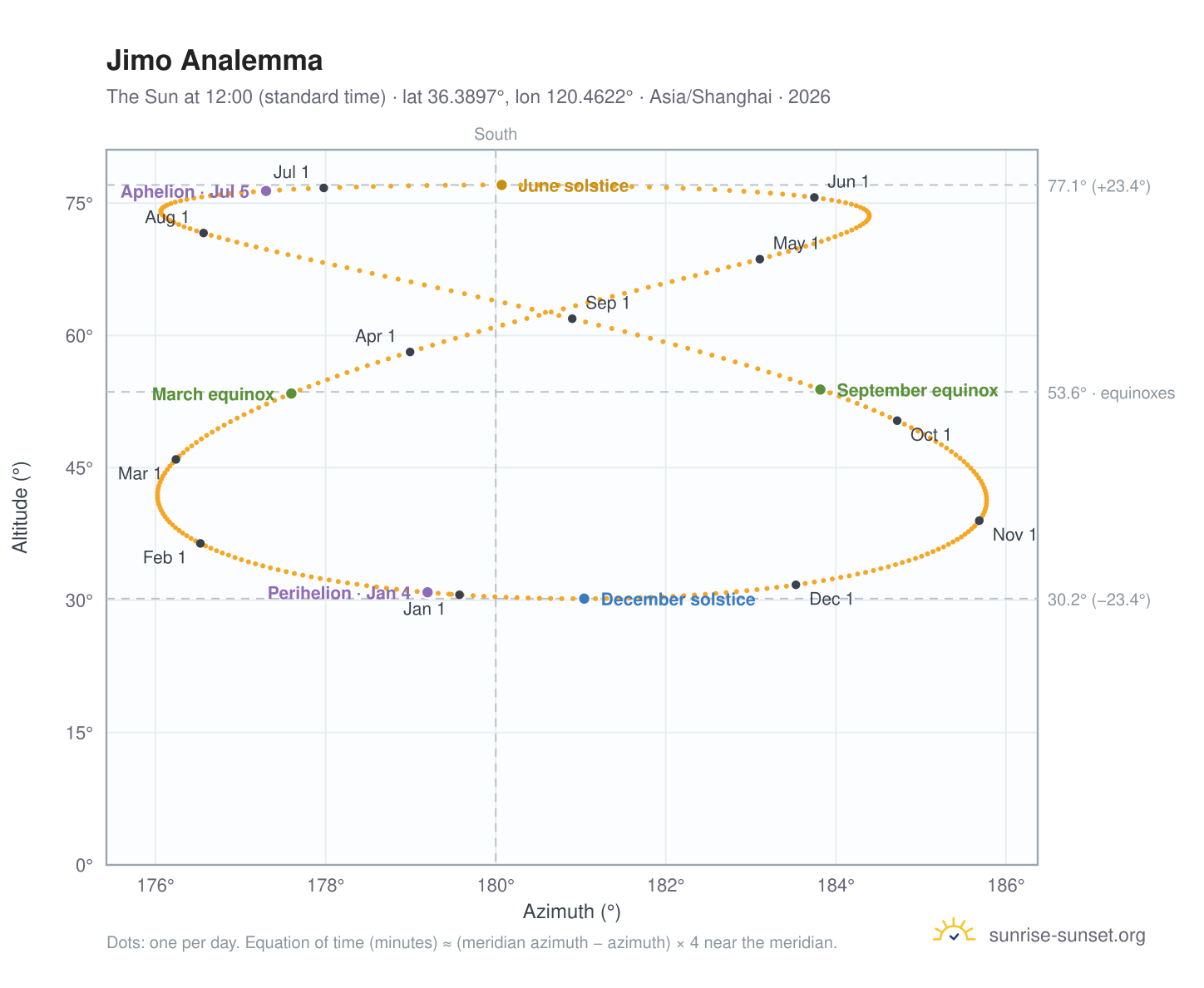The width and height of the screenshot is (1204, 988).
Task: Click the 53.6° equinoxes altitude label
Action: coord(1111,393)
